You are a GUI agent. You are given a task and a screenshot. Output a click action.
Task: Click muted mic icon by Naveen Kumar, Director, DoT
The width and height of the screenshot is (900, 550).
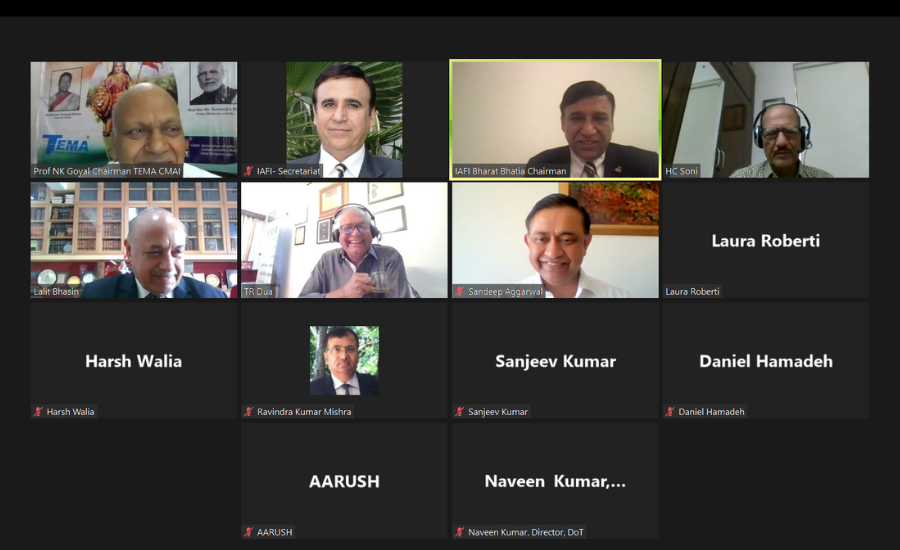coord(459,532)
